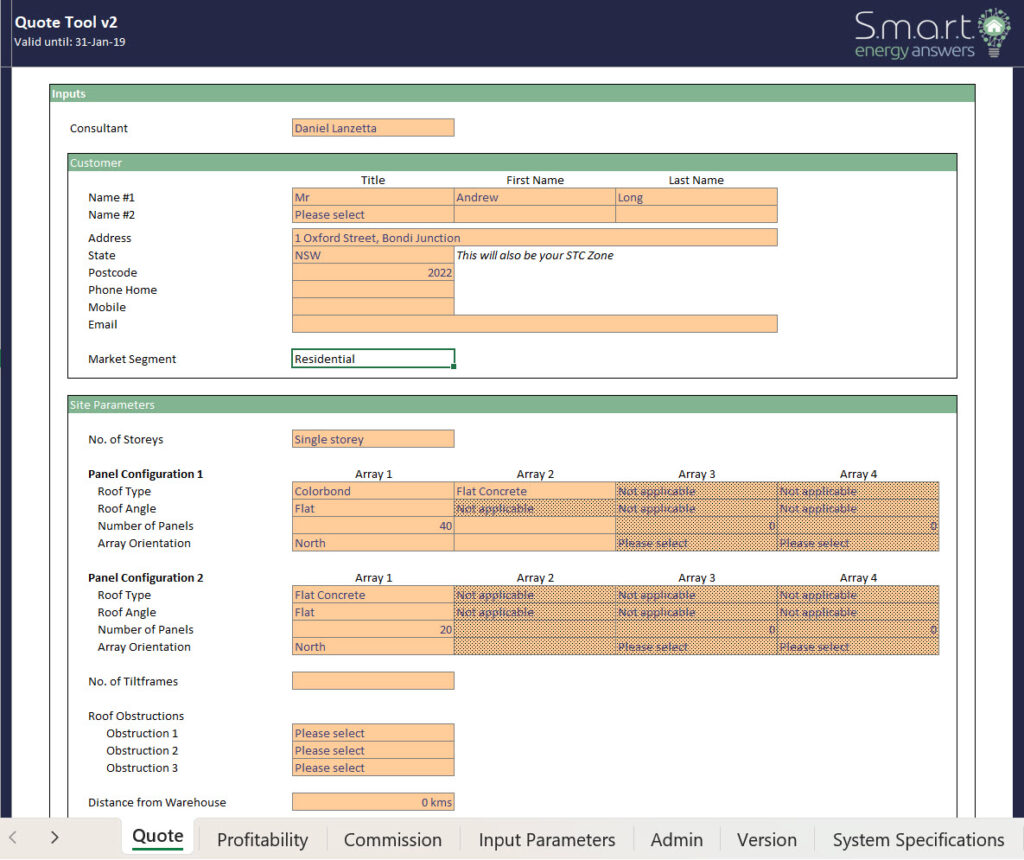Select Market Segment cell Residential
The image size is (1024, 860).
click(x=373, y=358)
